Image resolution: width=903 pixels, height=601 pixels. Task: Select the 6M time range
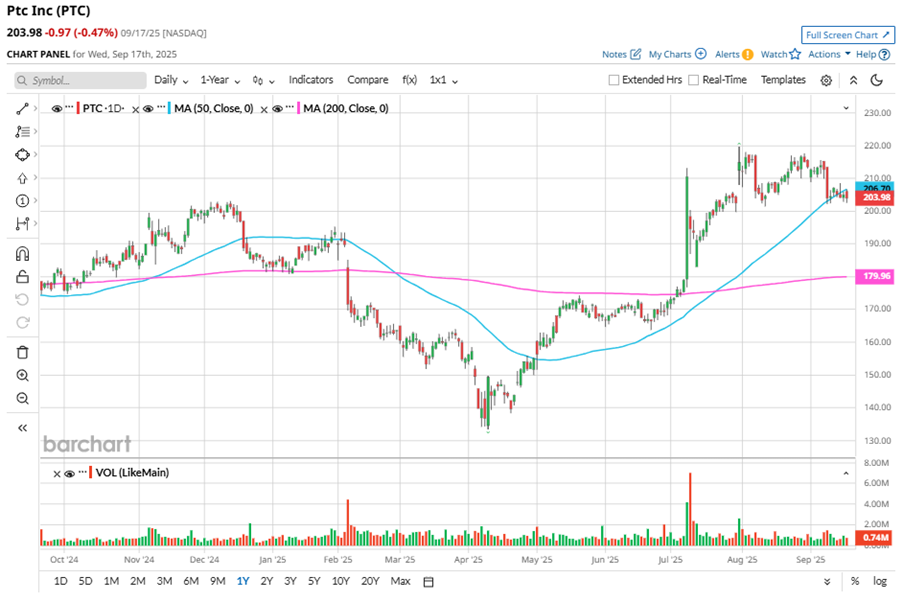(191, 581)
